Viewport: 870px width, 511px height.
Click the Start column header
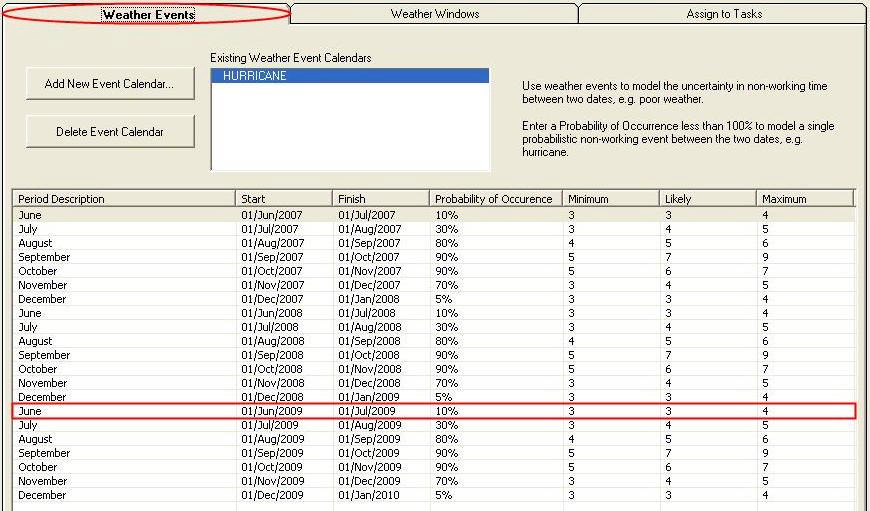click(x=284, y=199)
